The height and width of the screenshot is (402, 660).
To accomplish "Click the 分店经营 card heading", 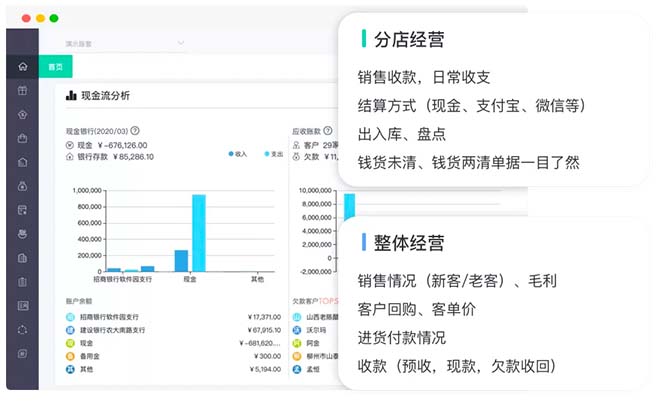I will [409, 40].
